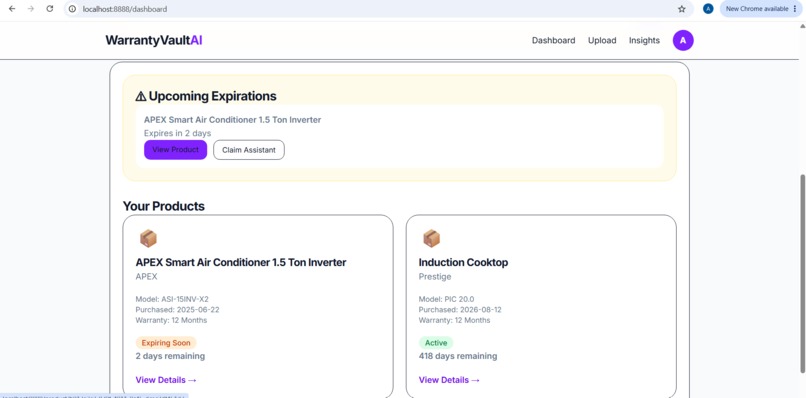Click the warning icon beside Upcoming Expirations
Viewport: 806px width, 398px height.
tap(141, 96)
